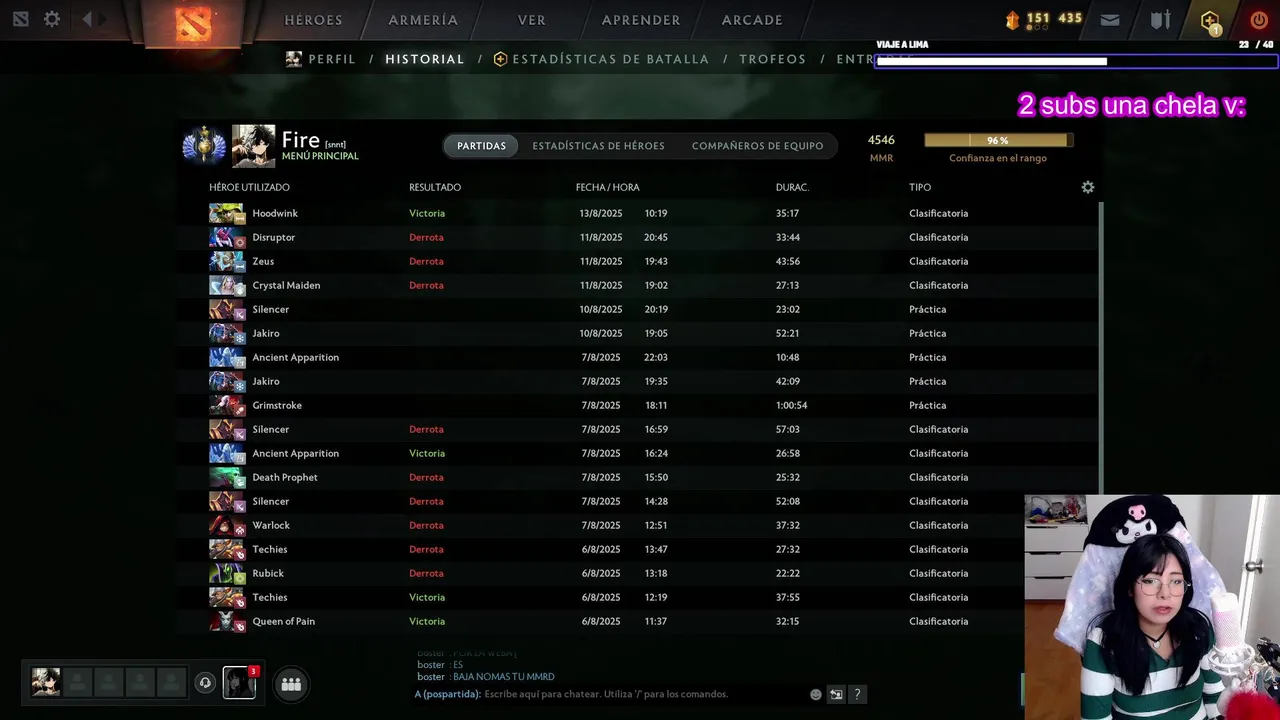Open Fire's profile avatar picture

click(x=253, y=146)
